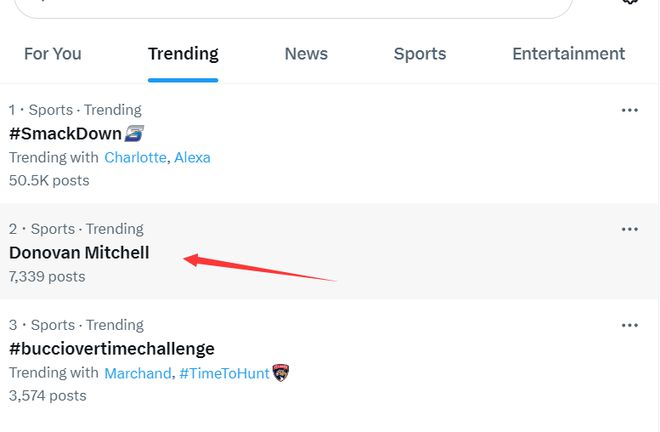Open more options for #bucciovertimechallenge trend
Screen dimensions: 660x432
tap(630, 325)
